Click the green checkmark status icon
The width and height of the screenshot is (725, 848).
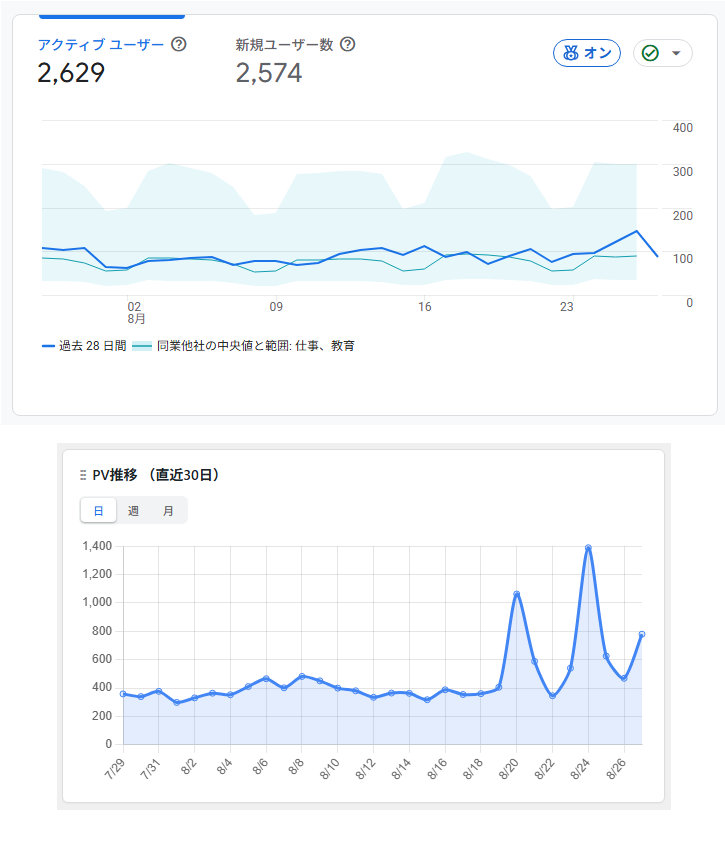(650, 53)
